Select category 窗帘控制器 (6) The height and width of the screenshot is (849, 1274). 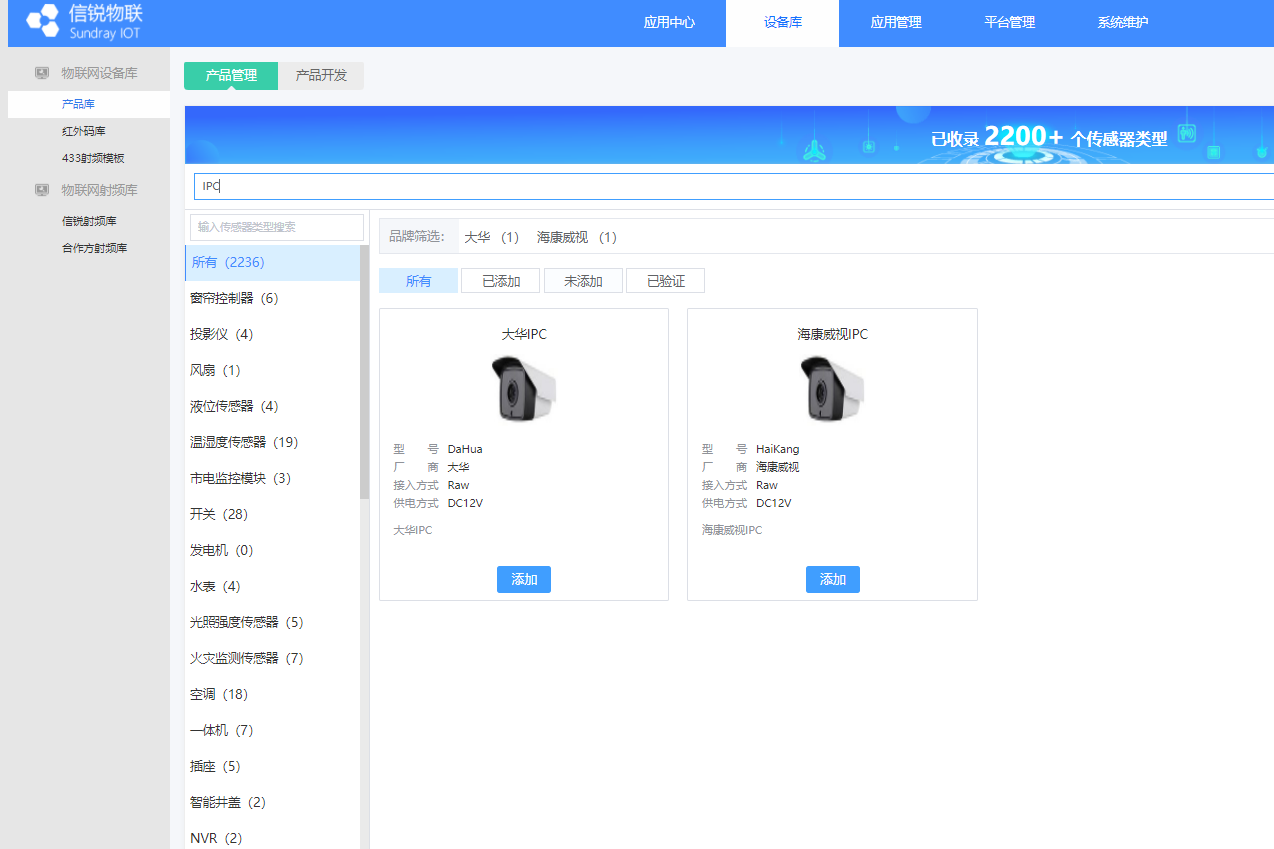[x=272, y=298]
